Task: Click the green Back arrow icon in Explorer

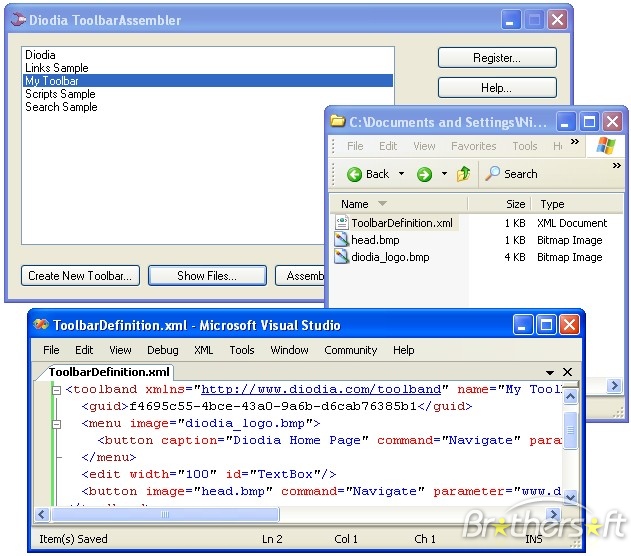Action: tap(355, 174)
